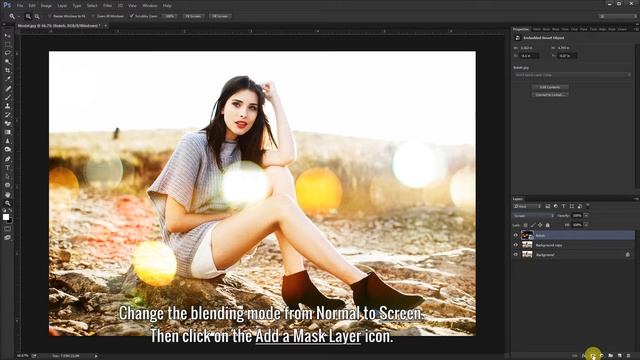Screen dimensions: 640x360
Task: Open the Layers panel flyout menu
Action: click(x=636, y=199)
